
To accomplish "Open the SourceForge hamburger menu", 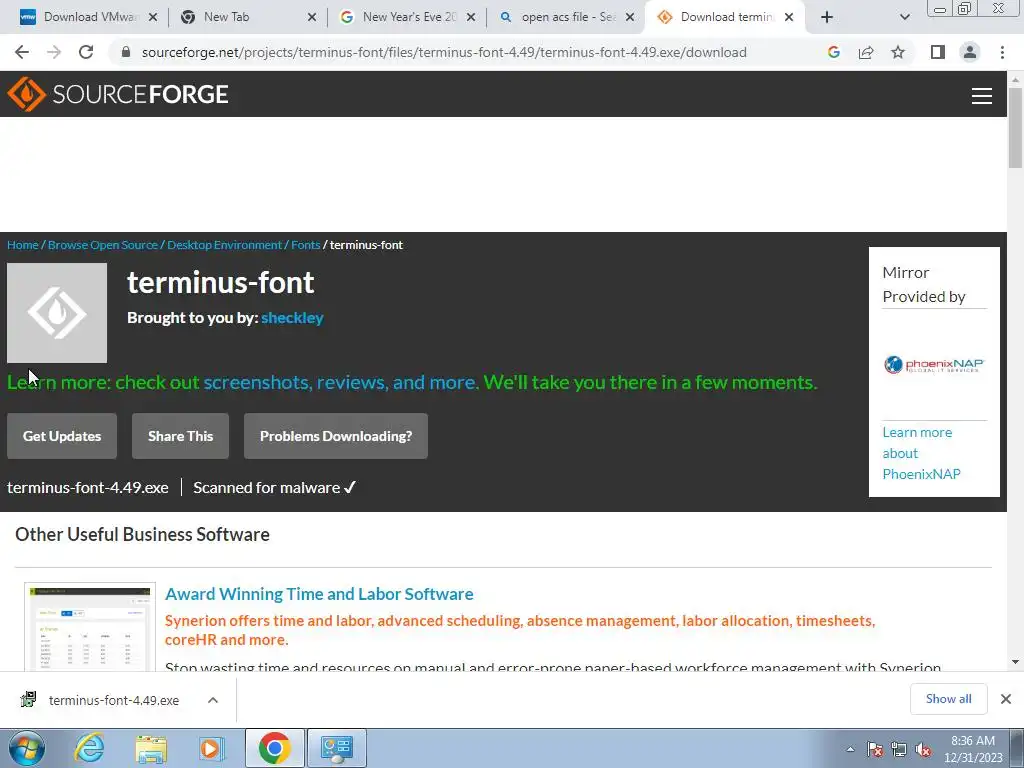I will tap(982, 95).
